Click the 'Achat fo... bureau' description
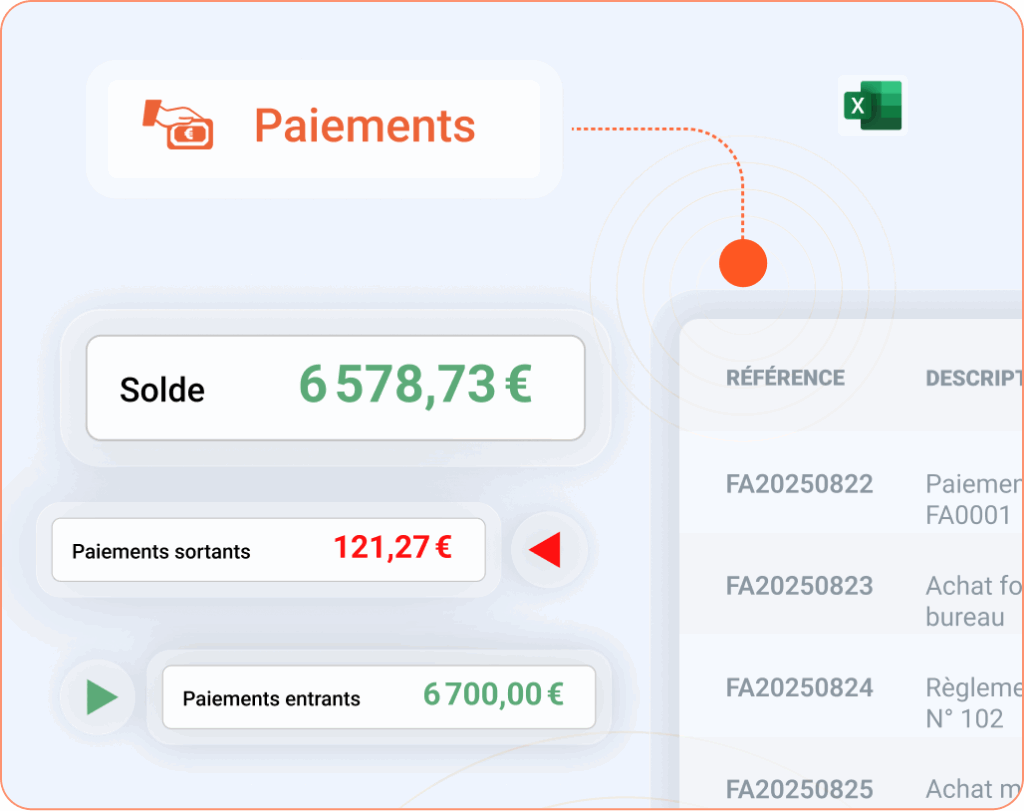Image resolution: width=1024 pixels, height=811 pixels. coord(971,601)
